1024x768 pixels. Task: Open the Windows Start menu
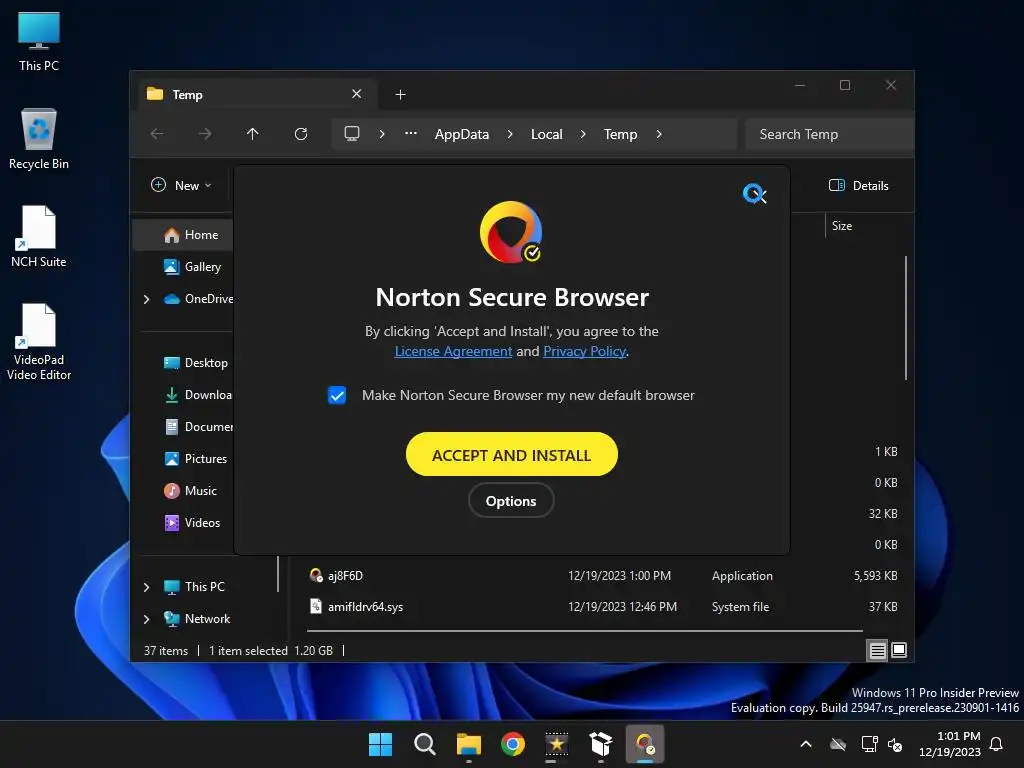380,744
